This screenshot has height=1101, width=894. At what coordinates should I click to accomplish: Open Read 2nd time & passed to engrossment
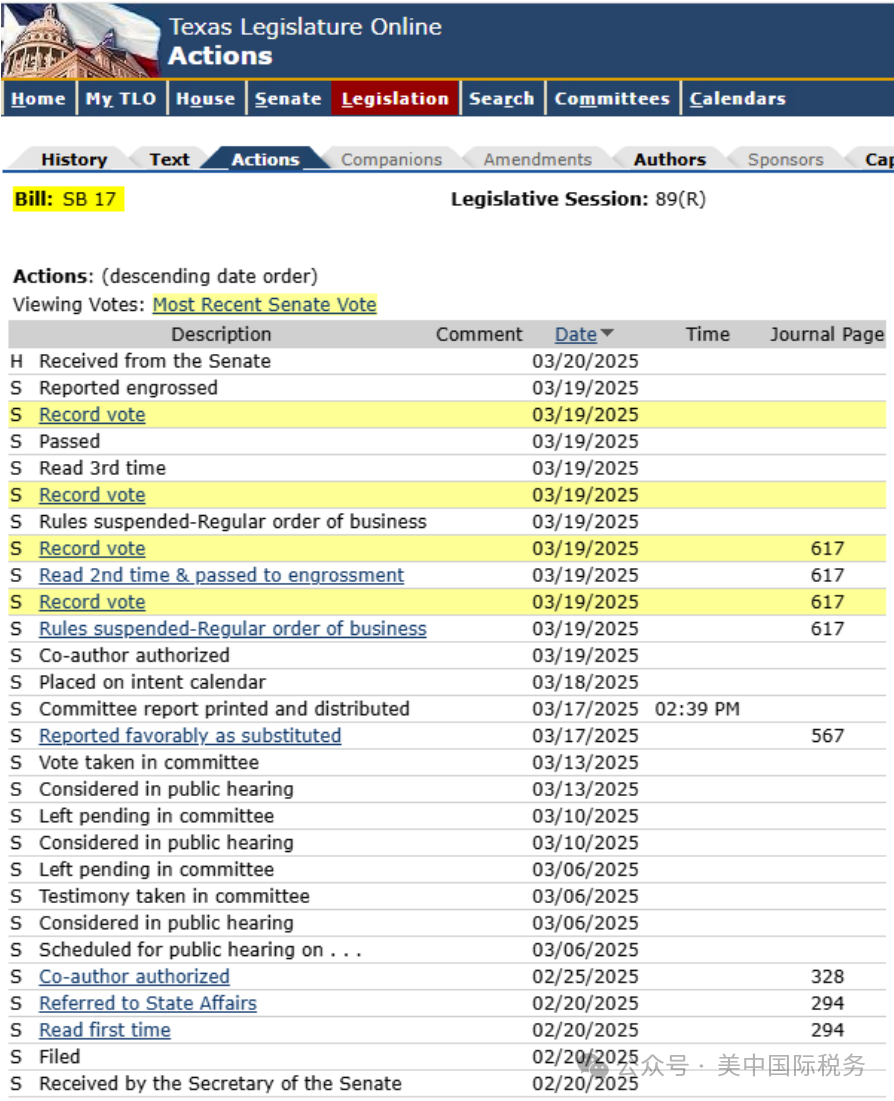pyautogui.click(x=221, y=575)
